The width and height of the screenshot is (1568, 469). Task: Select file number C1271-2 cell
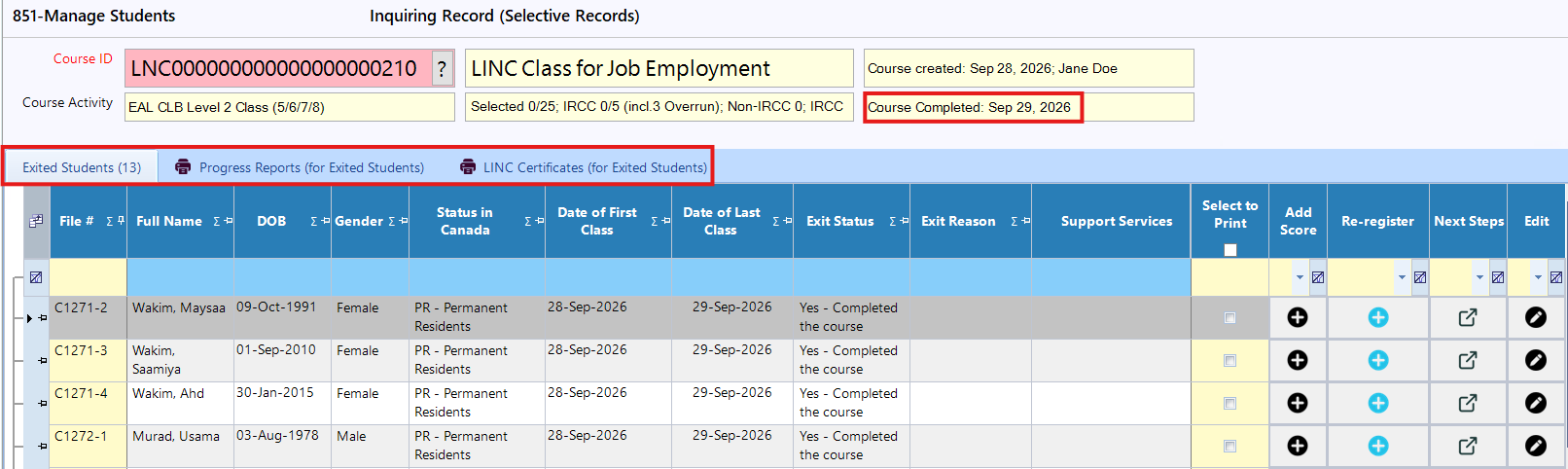pos(88,317)
